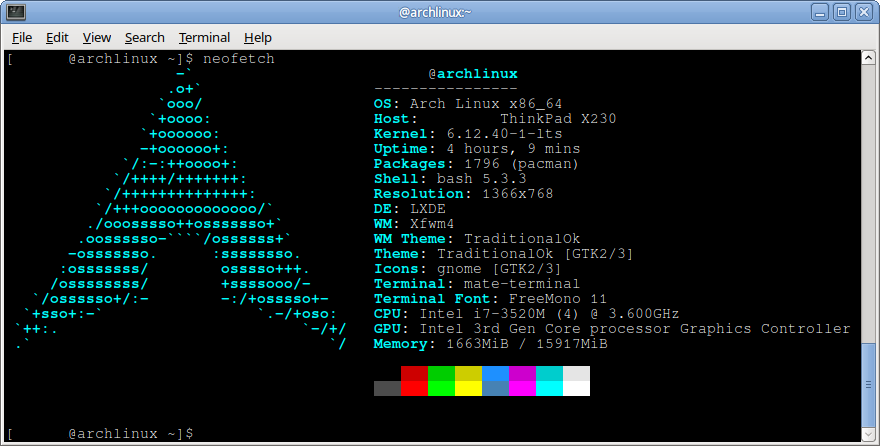Open the Search menu
Image resolution: width=880 pixels, height=446 pixels.
click(x=145, y=38)
